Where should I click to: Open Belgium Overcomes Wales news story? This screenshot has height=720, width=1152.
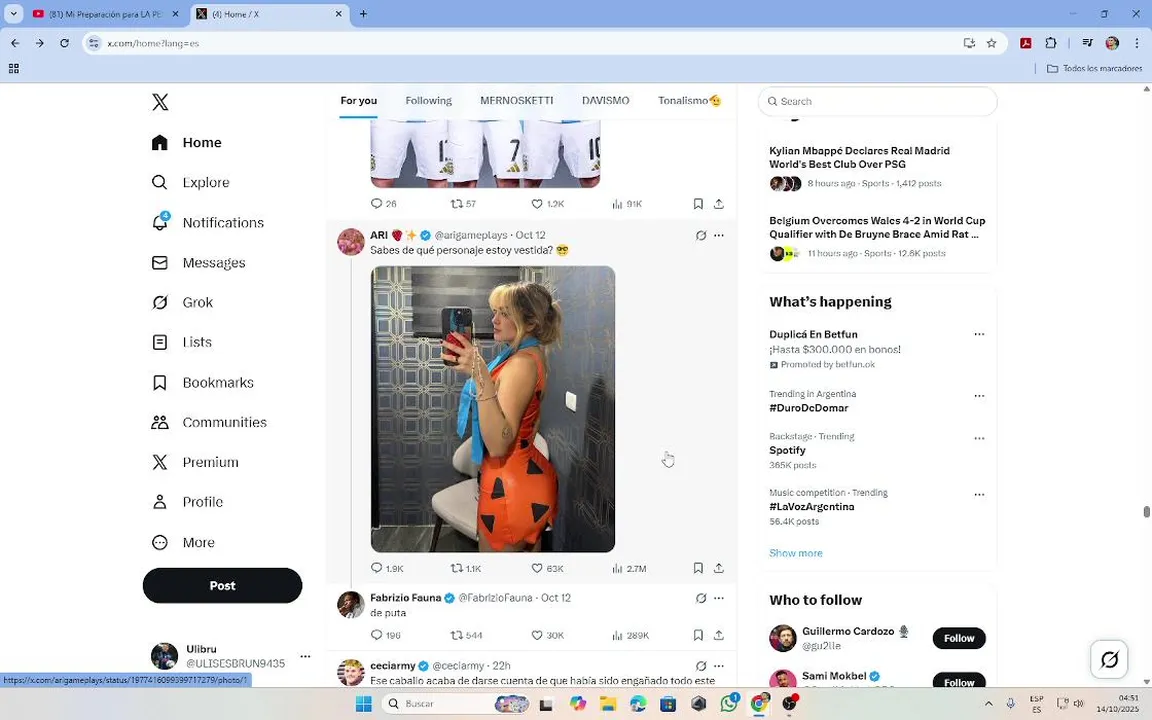tap(877, 237)
